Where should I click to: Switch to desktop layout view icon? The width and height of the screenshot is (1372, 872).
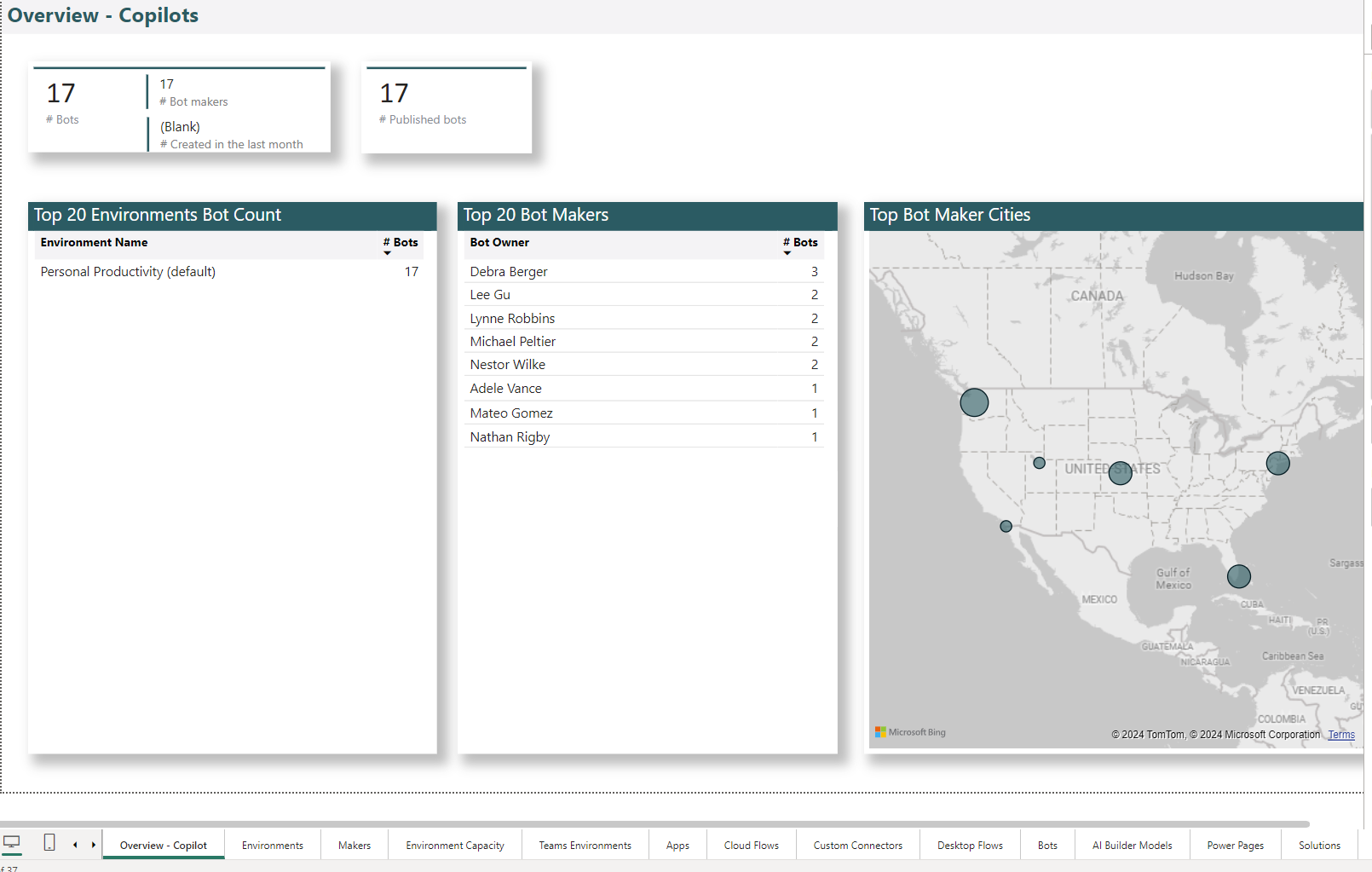tap(12, 843)
